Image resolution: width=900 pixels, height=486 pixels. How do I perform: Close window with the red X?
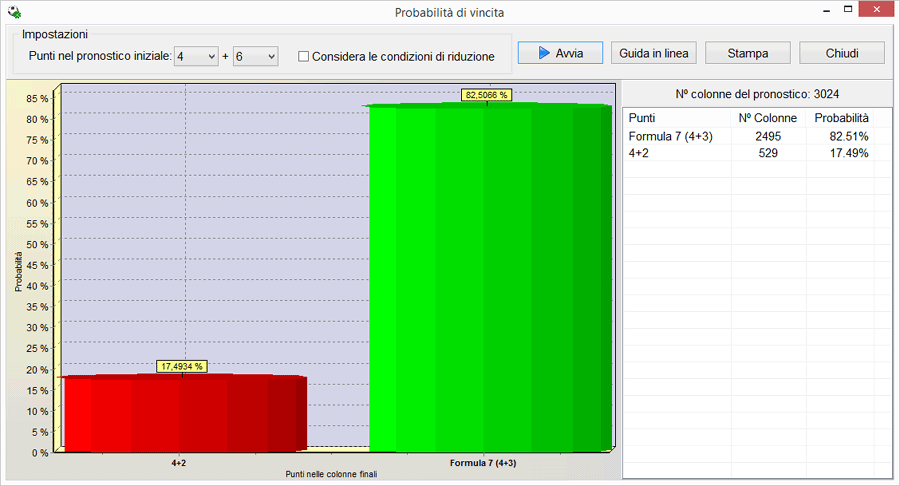point(877,10)
